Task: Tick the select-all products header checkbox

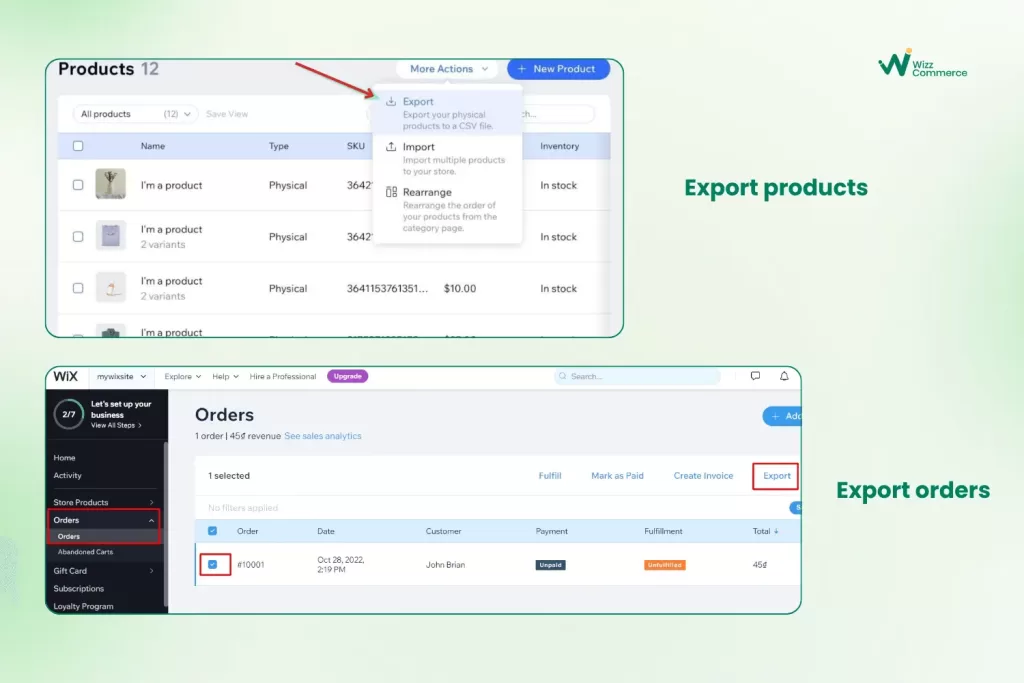Action: (x=78, y=146)
